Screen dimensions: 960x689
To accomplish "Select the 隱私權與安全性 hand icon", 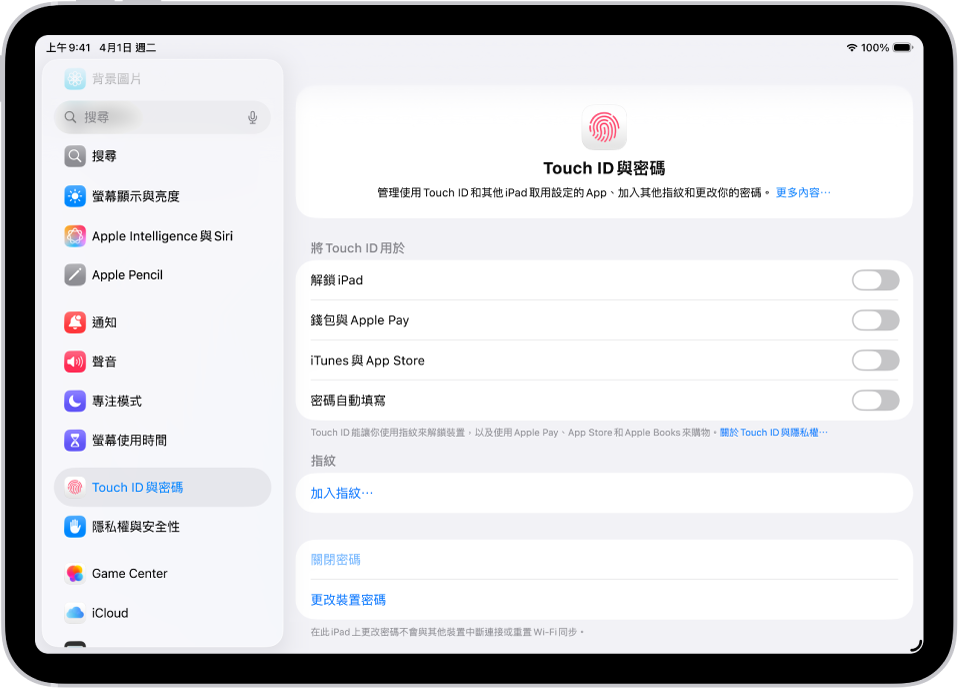I will point(75,526).
